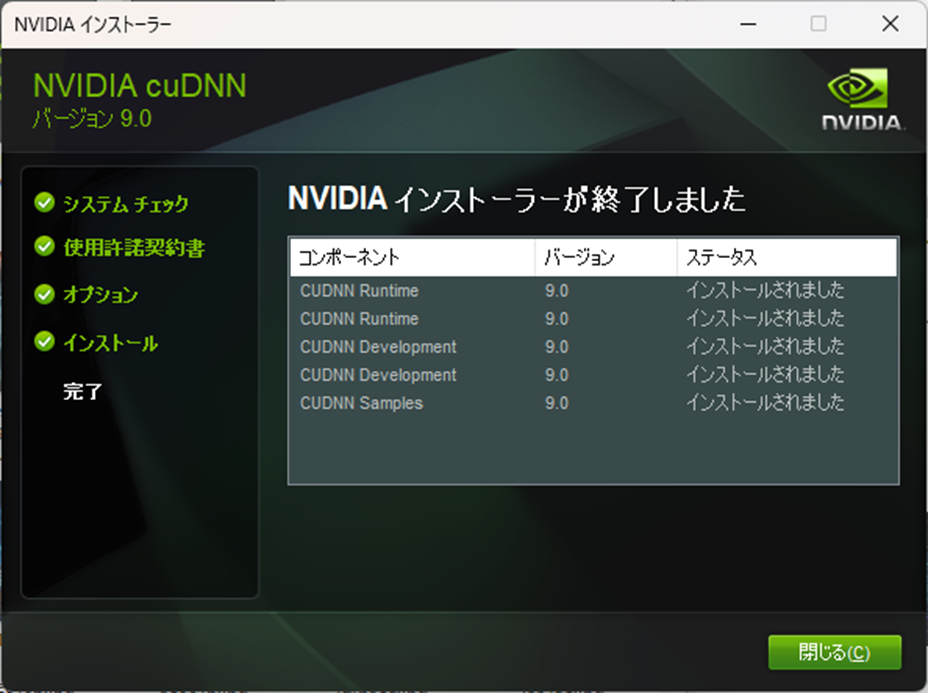
Task: Click the インストール step label
Action: (111, 343)
